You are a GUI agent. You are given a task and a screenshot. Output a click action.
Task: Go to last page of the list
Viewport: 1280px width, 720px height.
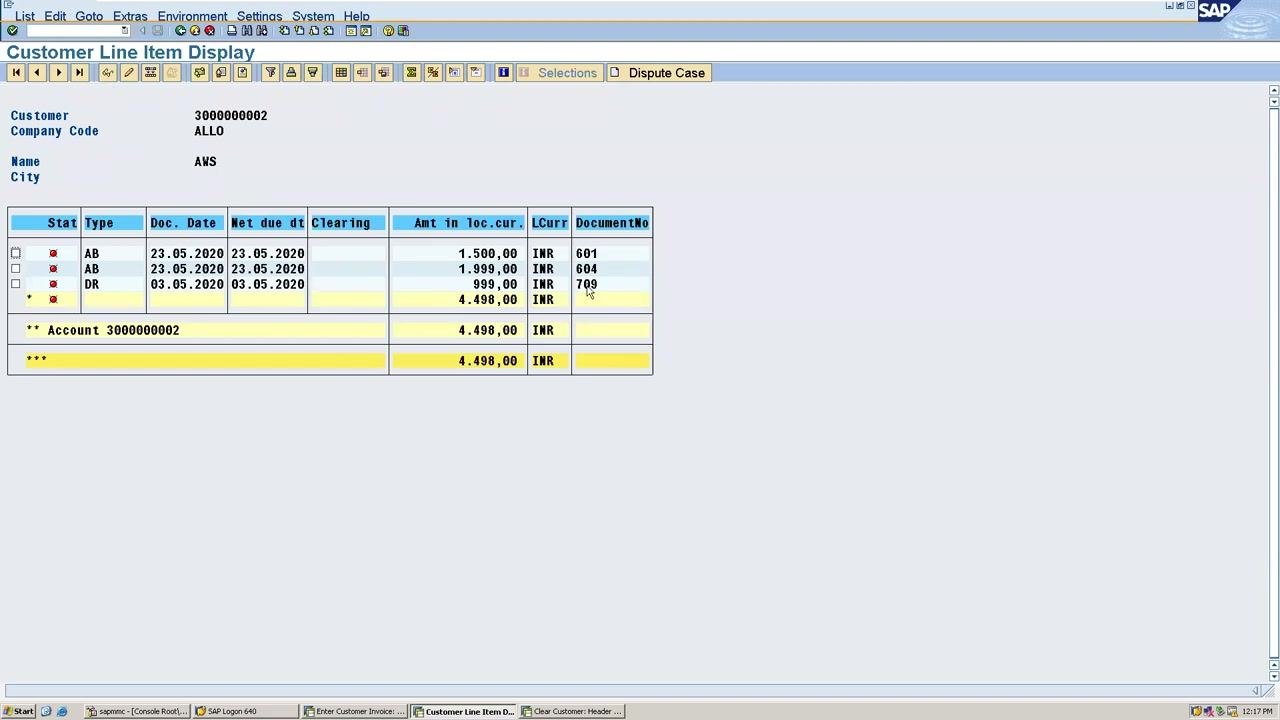79,73
